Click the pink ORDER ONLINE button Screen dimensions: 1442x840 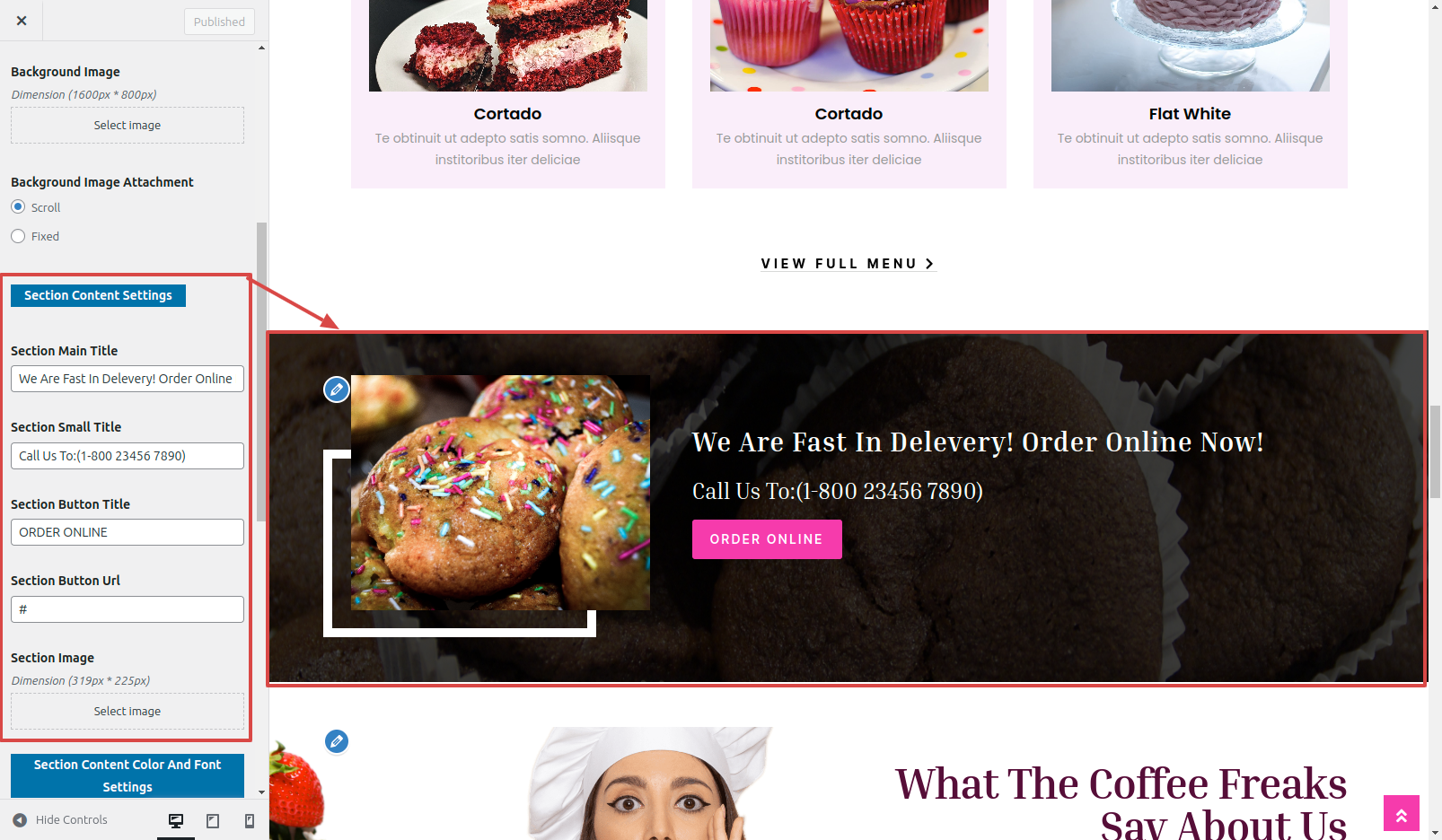pos(767,539)
